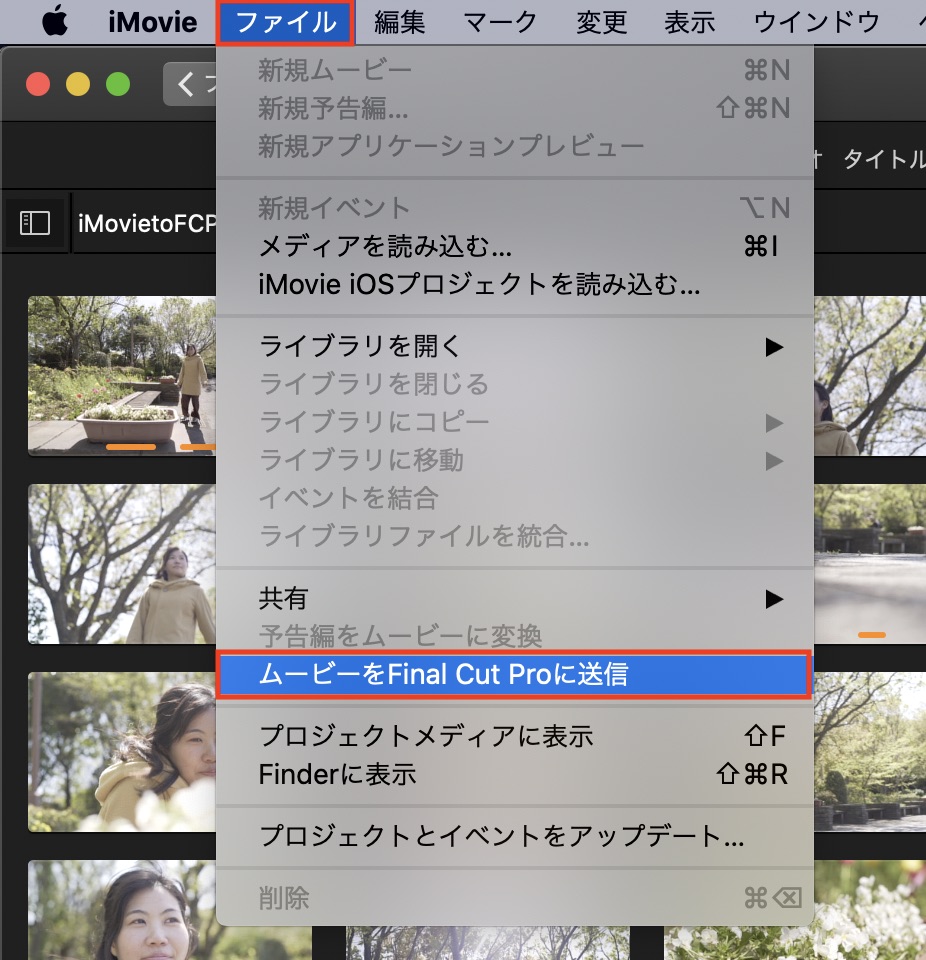This screenshot has width=926, height=960.
Task: Open the 変更 menu
Action: click(x=601, y=23)
